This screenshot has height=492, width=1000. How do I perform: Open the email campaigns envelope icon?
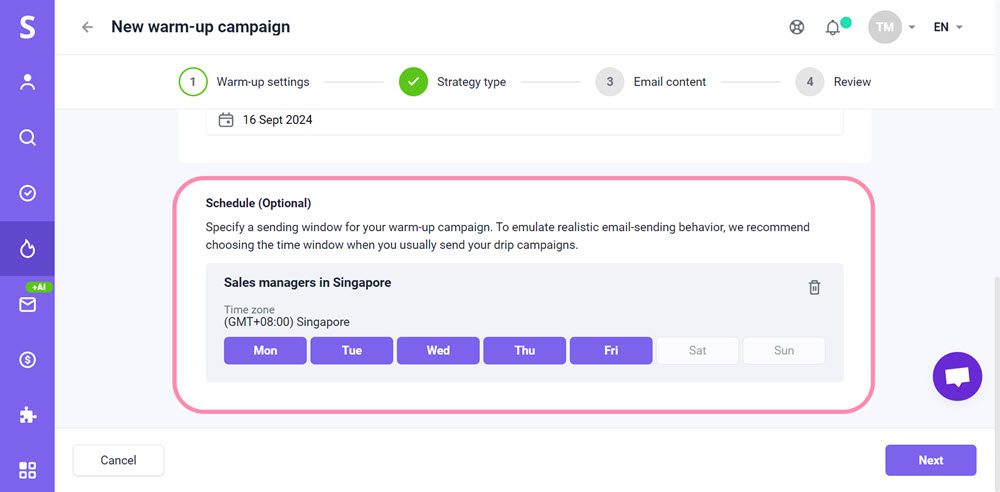tap(27, 304)
